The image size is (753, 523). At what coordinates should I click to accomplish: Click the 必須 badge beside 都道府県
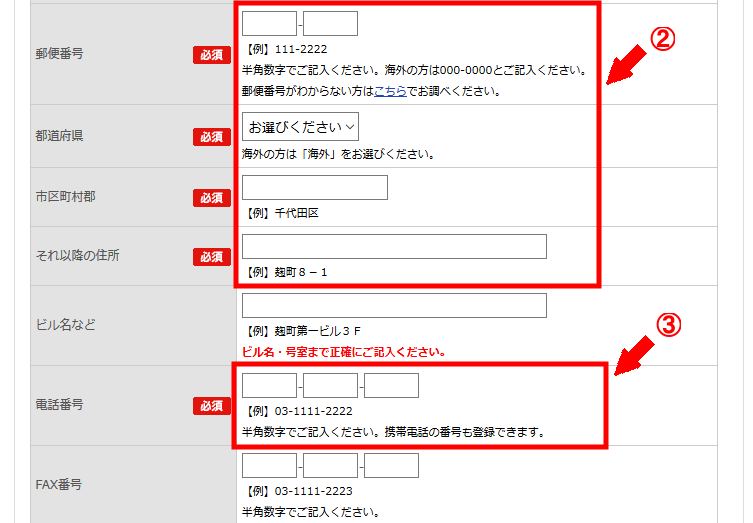[212, 137]
